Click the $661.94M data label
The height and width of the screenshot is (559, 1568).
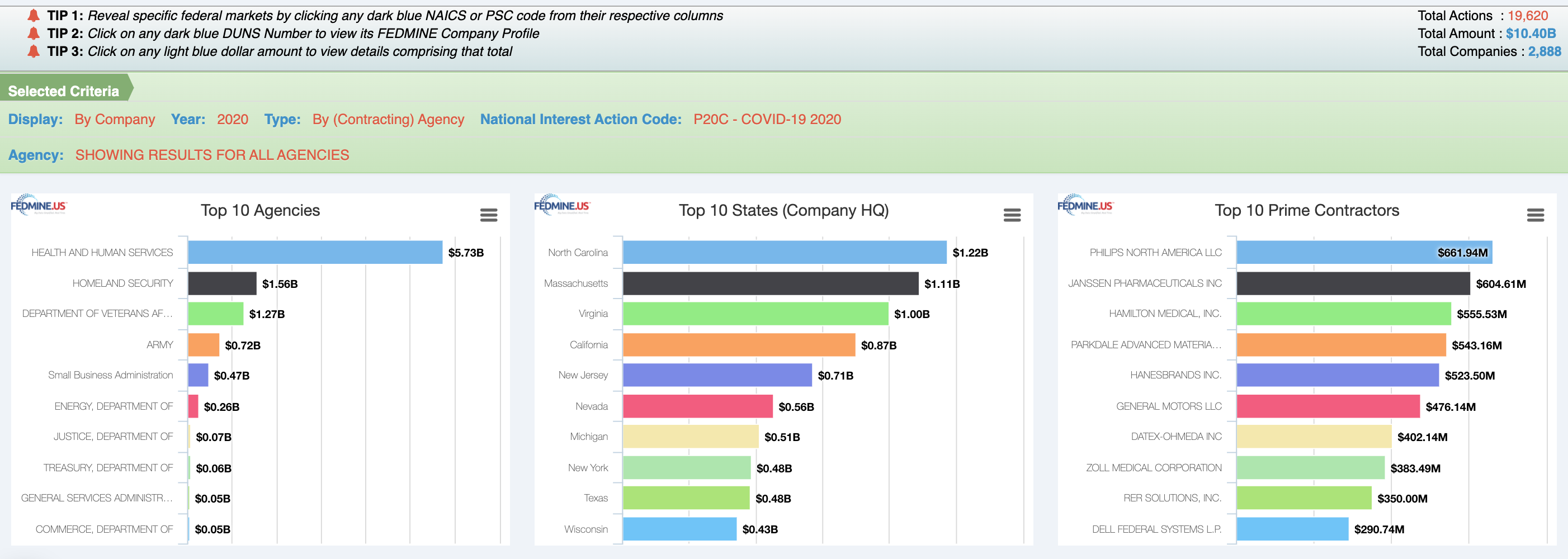[1462, 253]
